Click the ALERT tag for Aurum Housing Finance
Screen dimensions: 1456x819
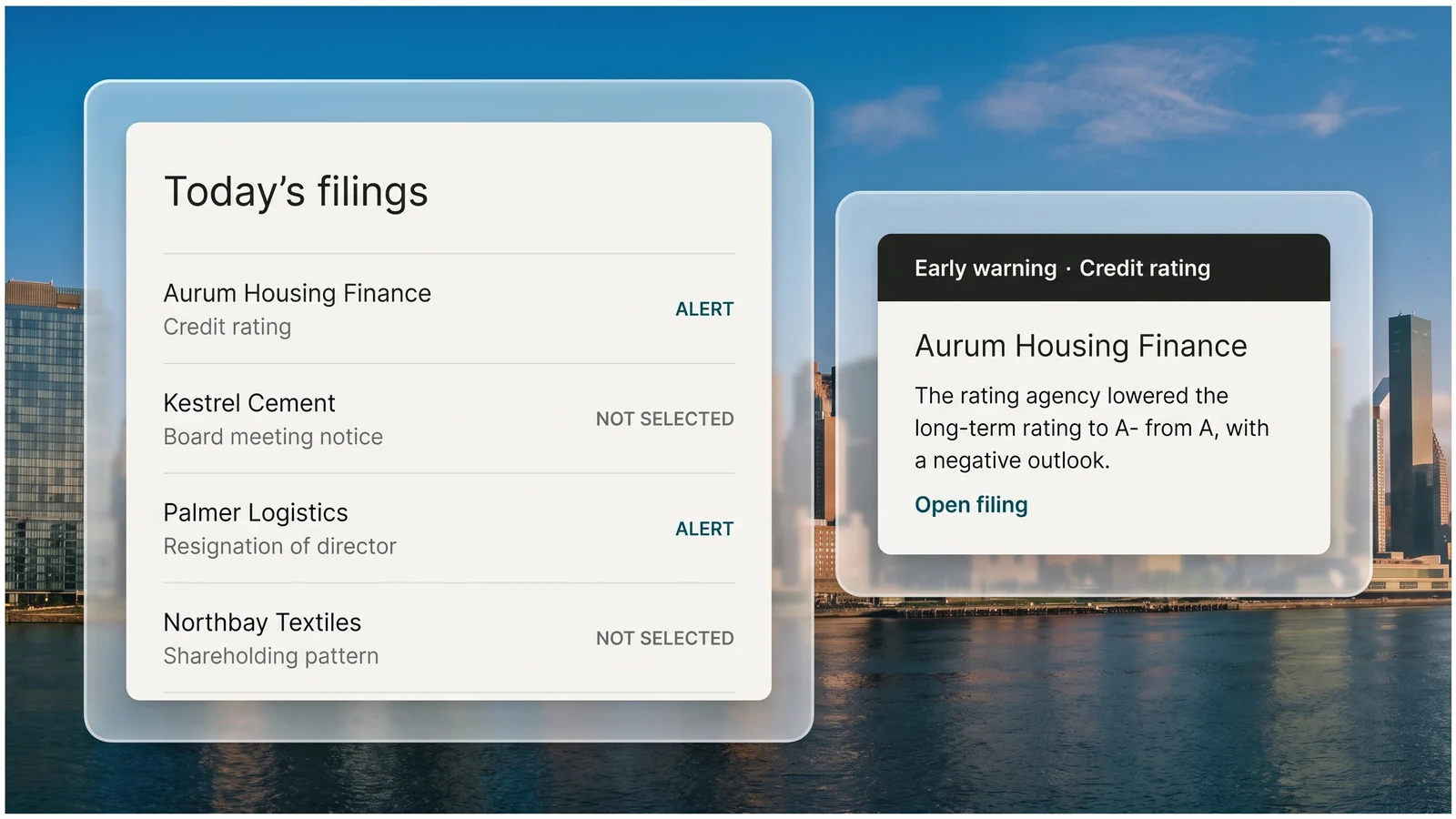click(704, 309)
